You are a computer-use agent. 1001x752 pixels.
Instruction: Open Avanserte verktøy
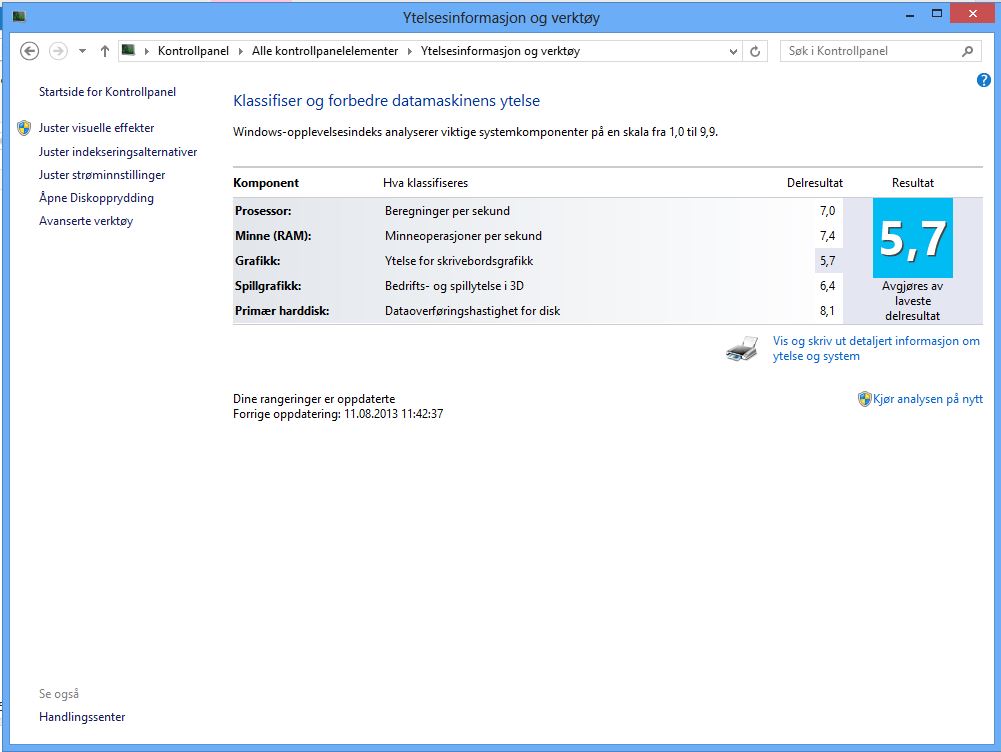(86, 221)
